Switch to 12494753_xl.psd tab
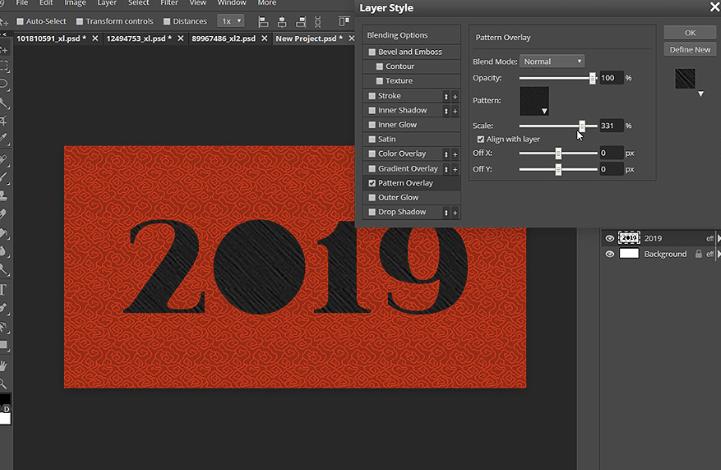Viewport: 721px width, 470px height. pyautogui.click(x=138, y=39)
